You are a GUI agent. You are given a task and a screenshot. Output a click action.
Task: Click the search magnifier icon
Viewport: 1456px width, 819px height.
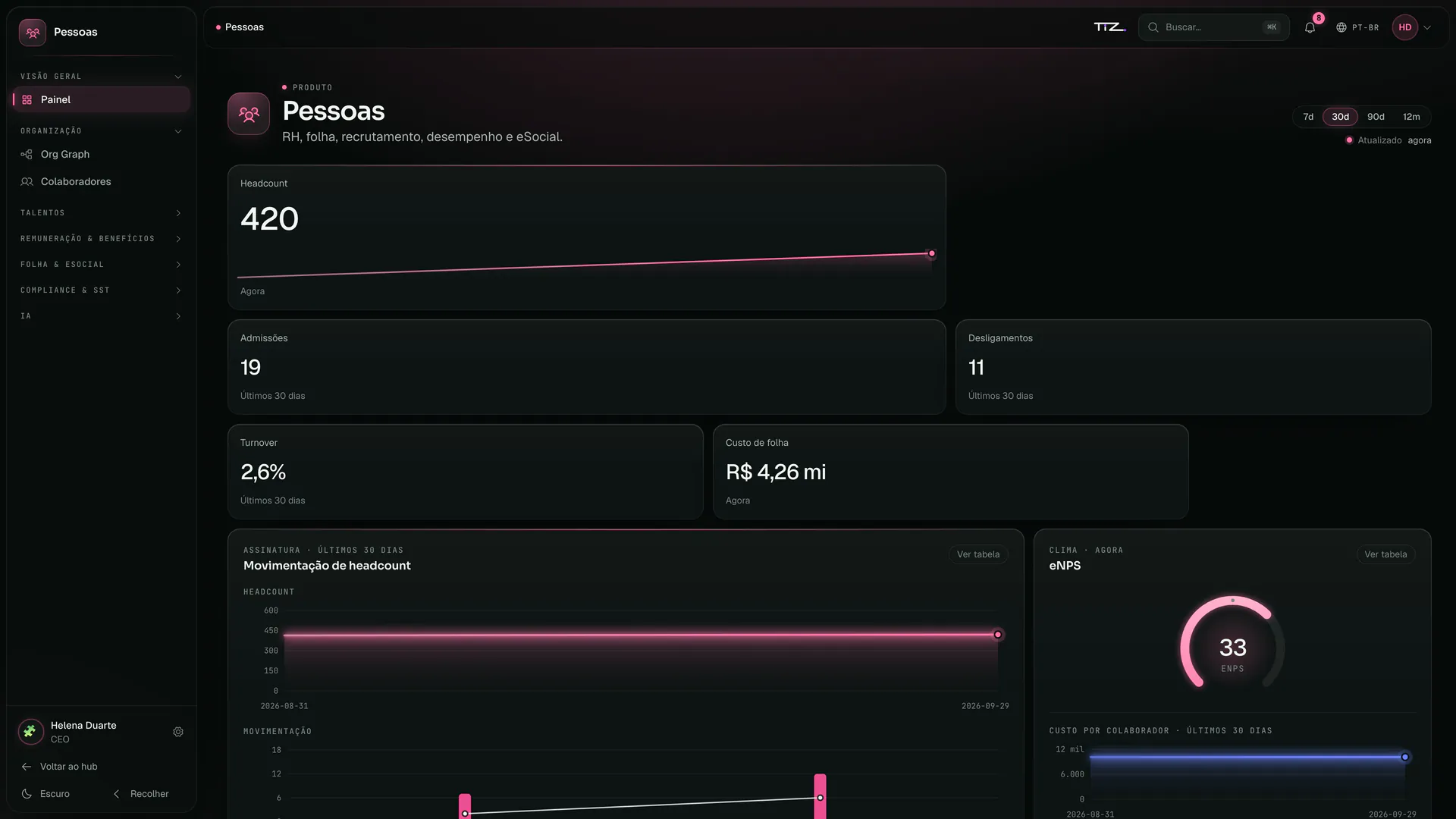(x=1153, y=27)
